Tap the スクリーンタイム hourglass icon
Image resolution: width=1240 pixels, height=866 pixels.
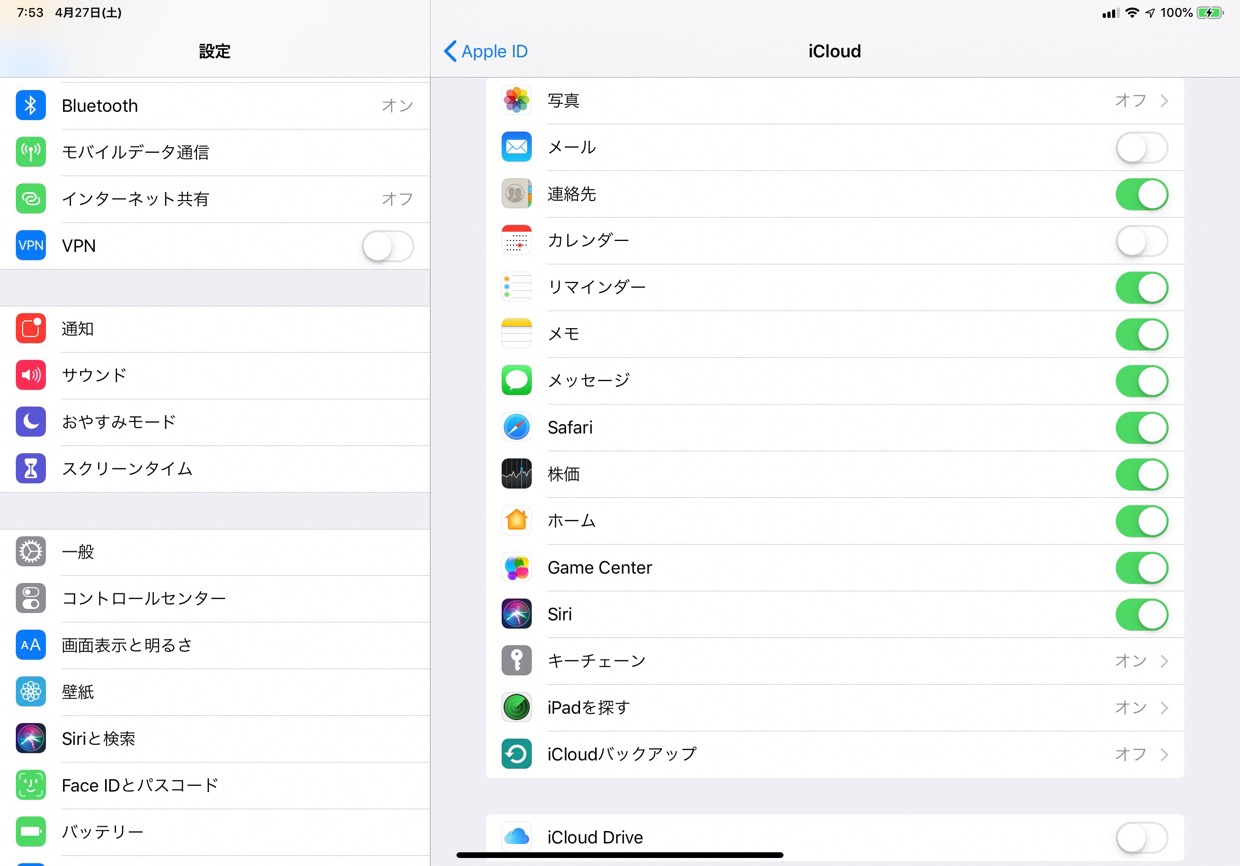[x=31, y=468]
